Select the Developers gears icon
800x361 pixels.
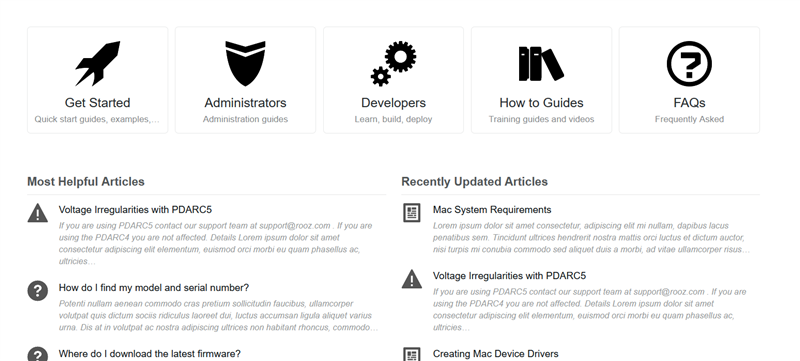tap(393, 63)
